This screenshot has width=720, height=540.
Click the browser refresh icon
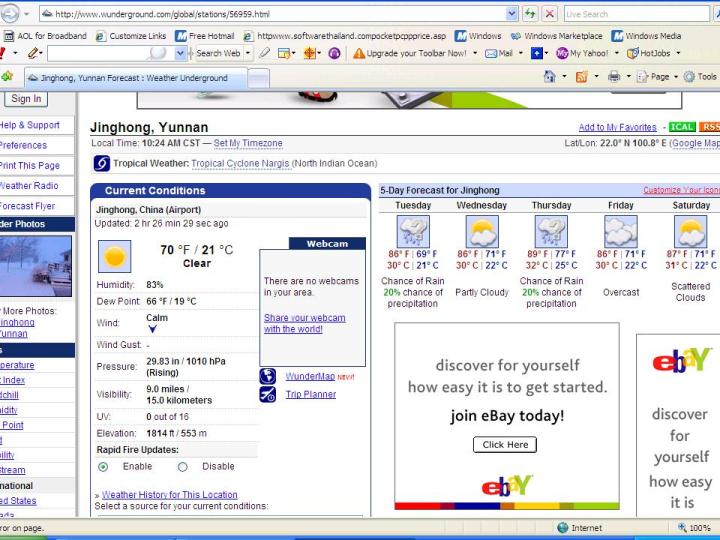click(530, 14)
